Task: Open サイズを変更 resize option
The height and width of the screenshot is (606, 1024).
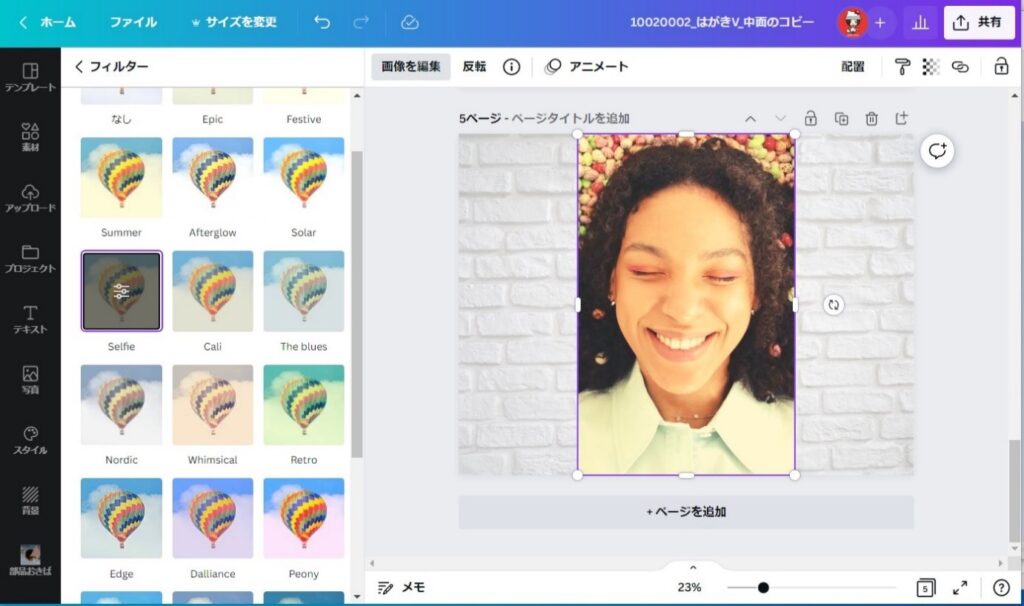Action: point(234,22)
